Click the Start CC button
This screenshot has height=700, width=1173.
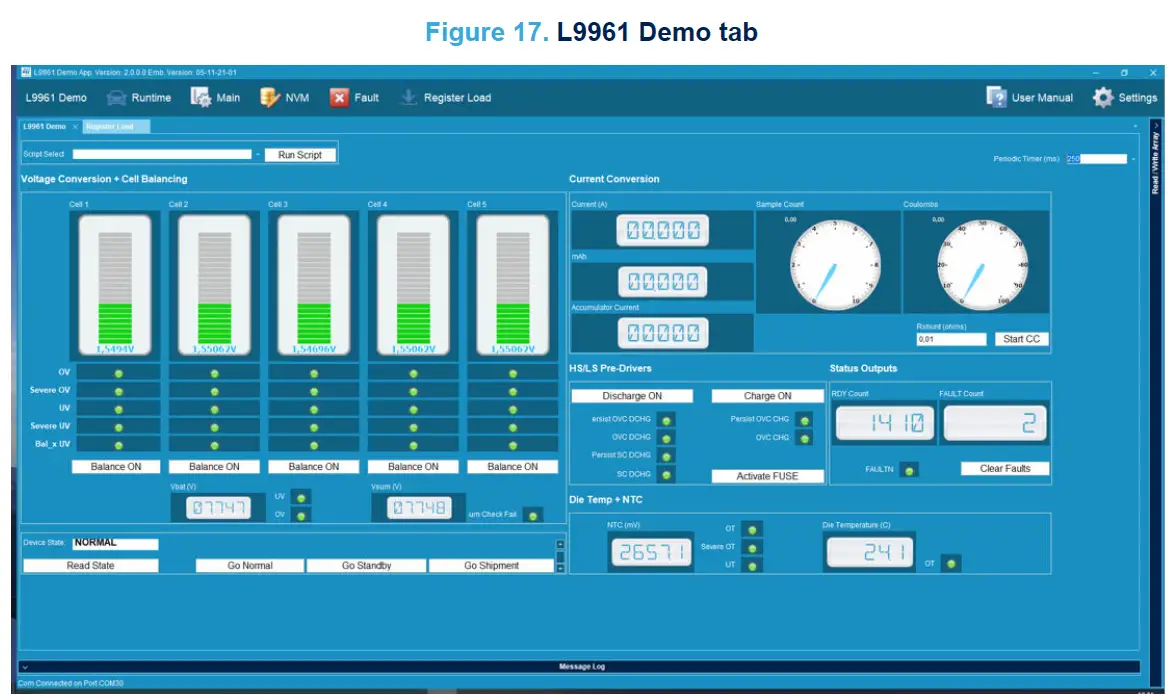click(x=1021, y=339)
